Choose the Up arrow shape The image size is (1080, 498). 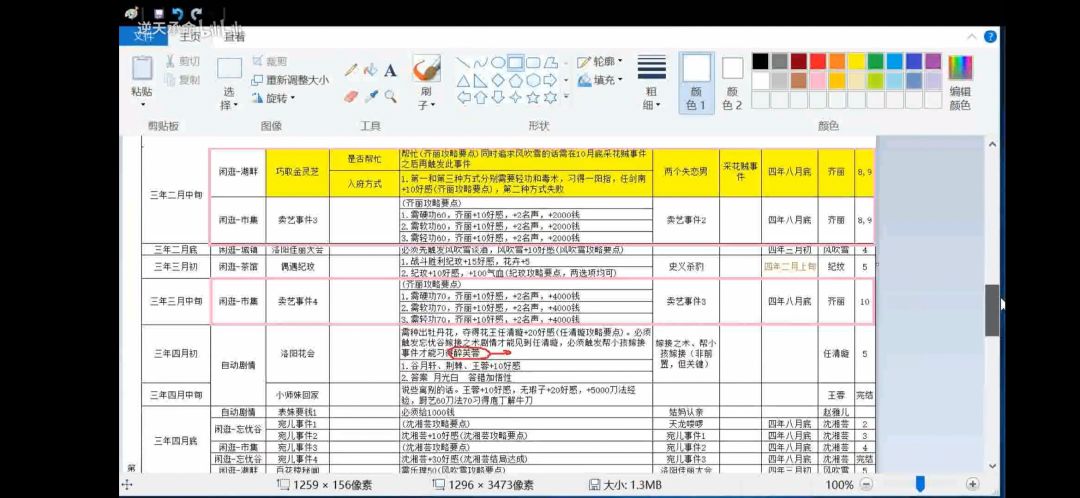click(x=480, y=98)
